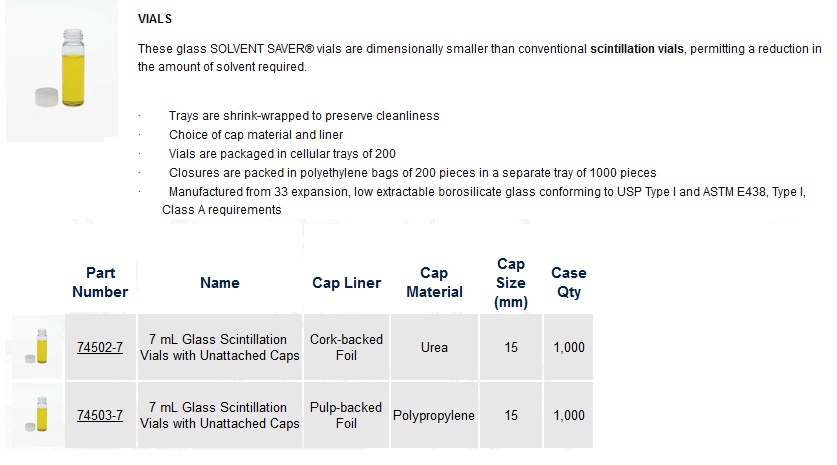Select the Polypropylene cap material cell

pyautogui.click(x=434, y=415)
